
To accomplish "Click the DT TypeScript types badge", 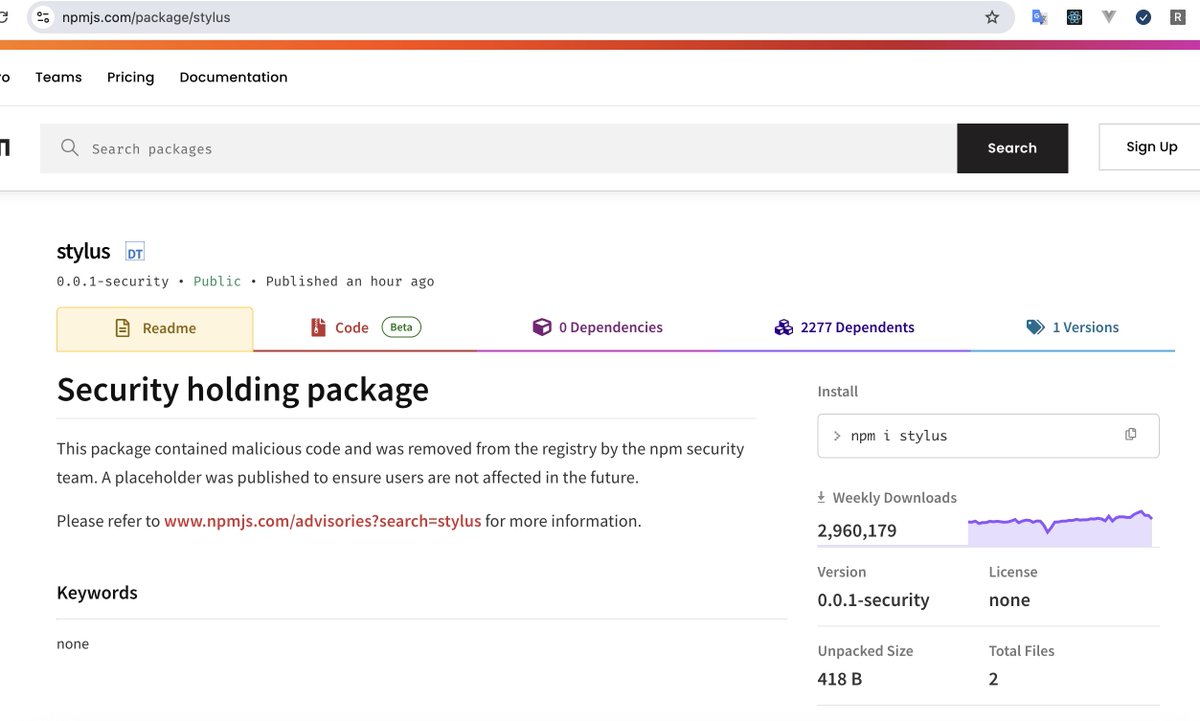I will click(135, 252).
